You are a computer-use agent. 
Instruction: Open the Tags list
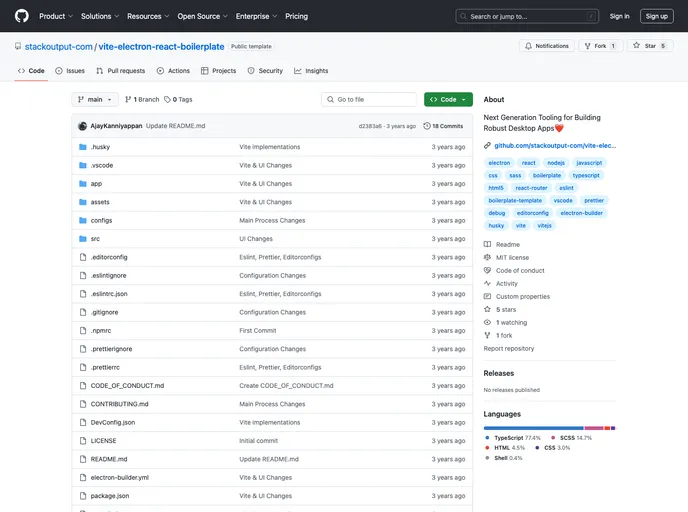tap(179, 100)
